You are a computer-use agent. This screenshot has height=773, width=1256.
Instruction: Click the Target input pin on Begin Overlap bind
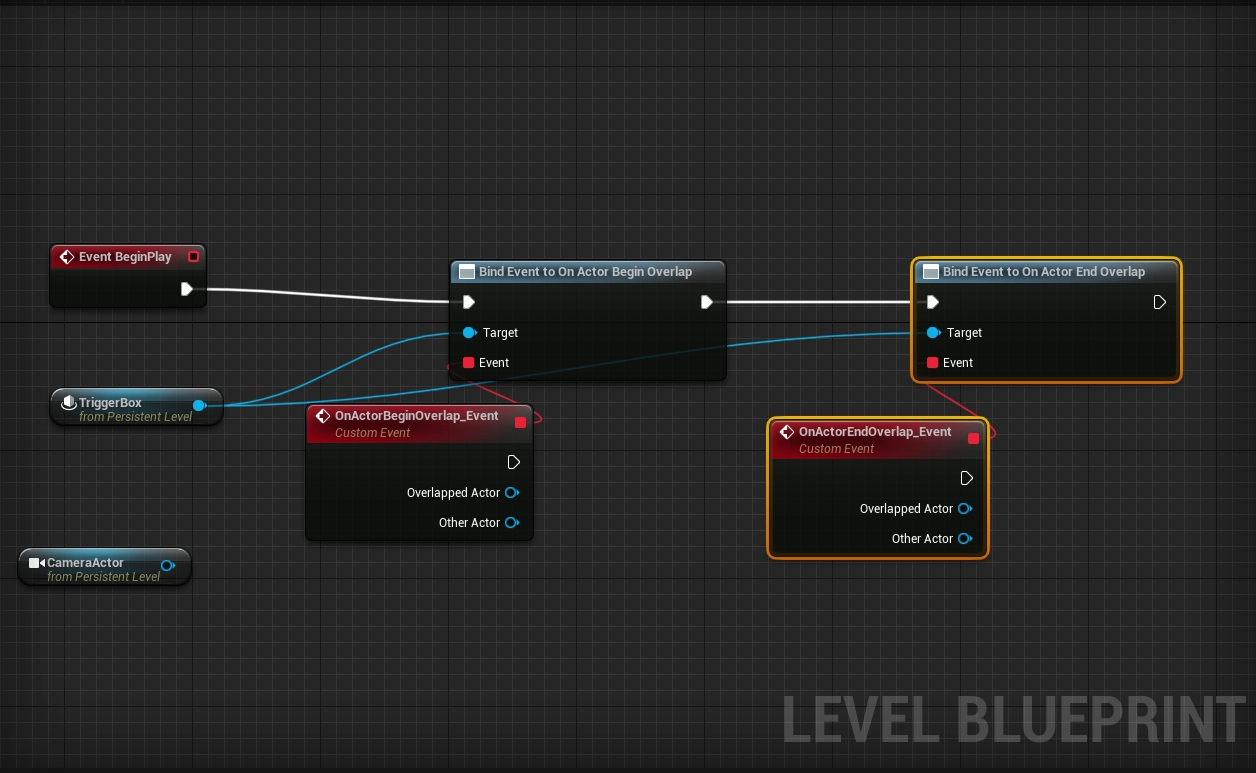(470, 332)
